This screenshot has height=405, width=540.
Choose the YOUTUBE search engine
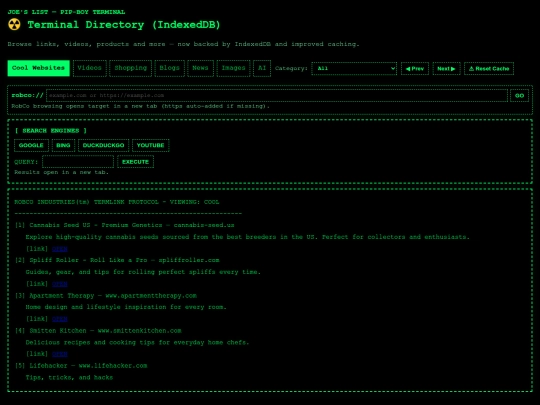click(x=150, y=145)
